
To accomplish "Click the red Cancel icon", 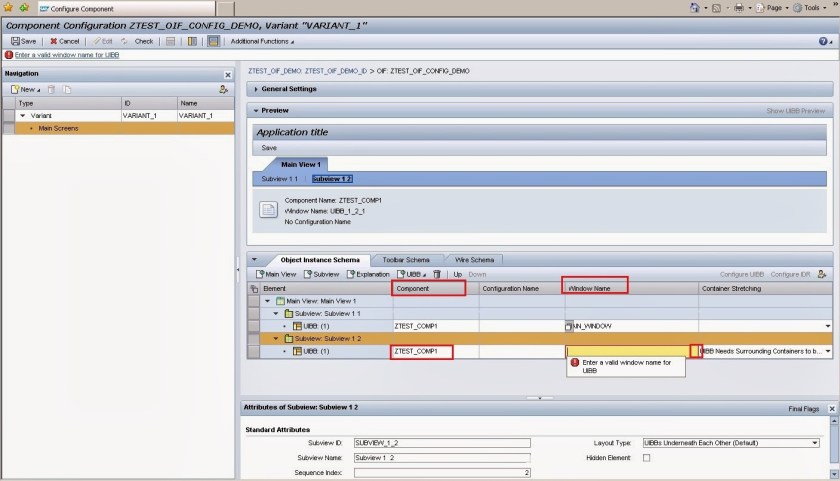I will coord(64,41).
